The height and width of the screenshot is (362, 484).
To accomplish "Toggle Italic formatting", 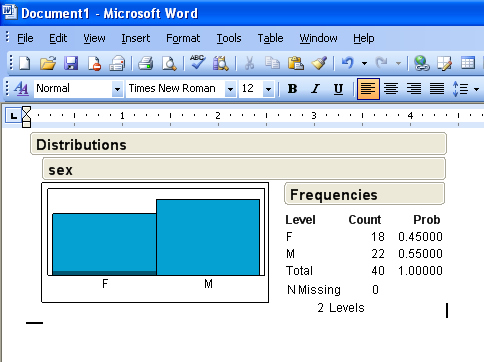I will [x=315, y=89].
